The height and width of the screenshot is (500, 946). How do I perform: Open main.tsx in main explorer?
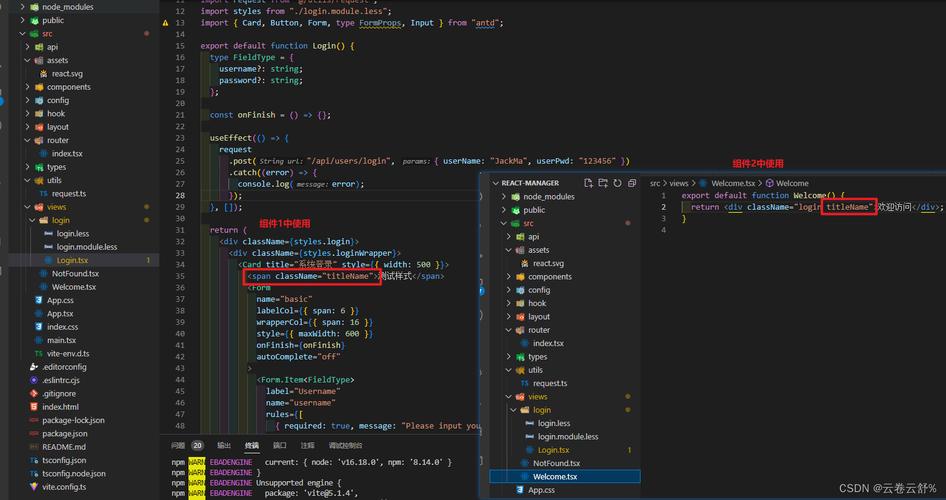62,340
